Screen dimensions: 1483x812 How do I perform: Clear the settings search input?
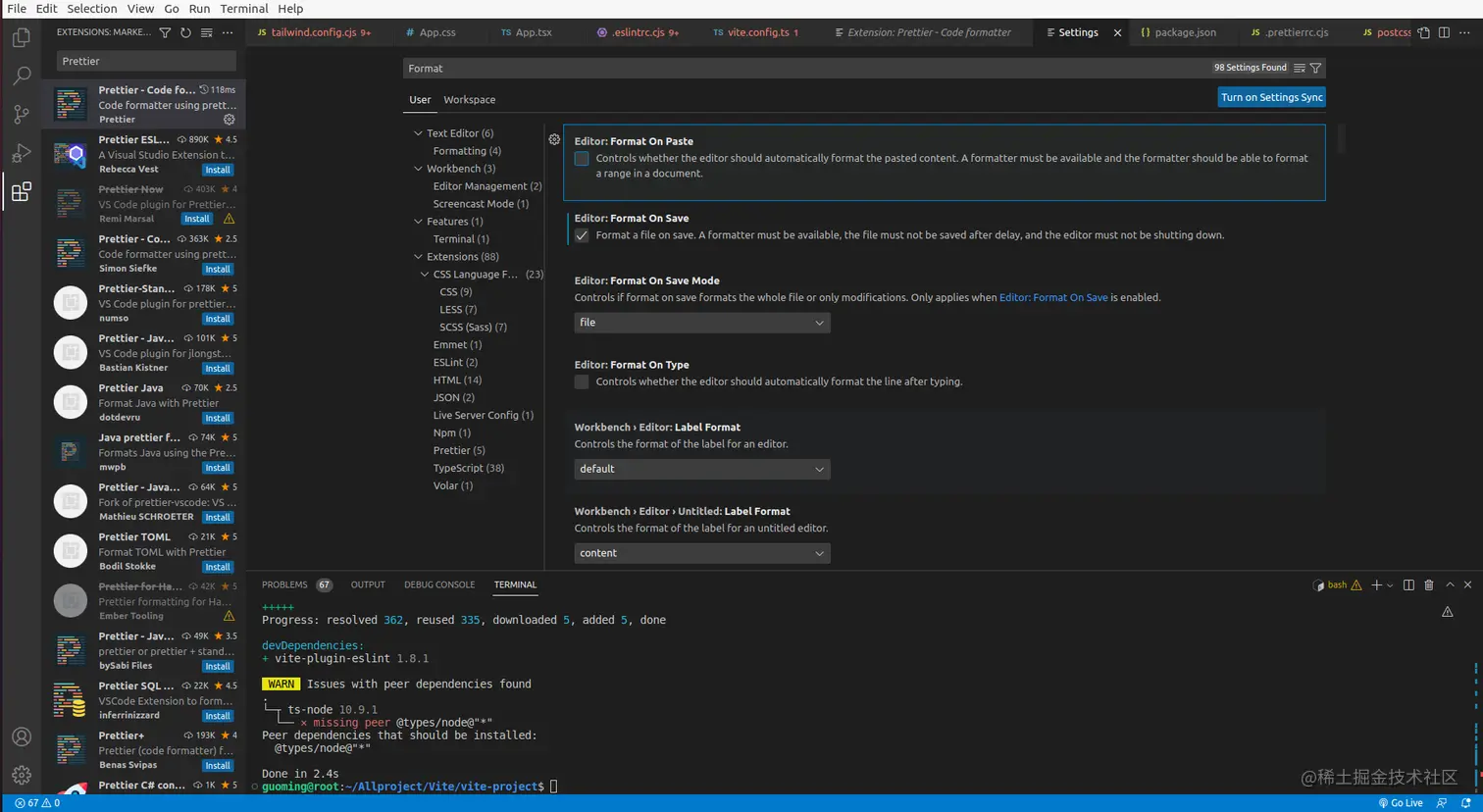click(1299, 68)
